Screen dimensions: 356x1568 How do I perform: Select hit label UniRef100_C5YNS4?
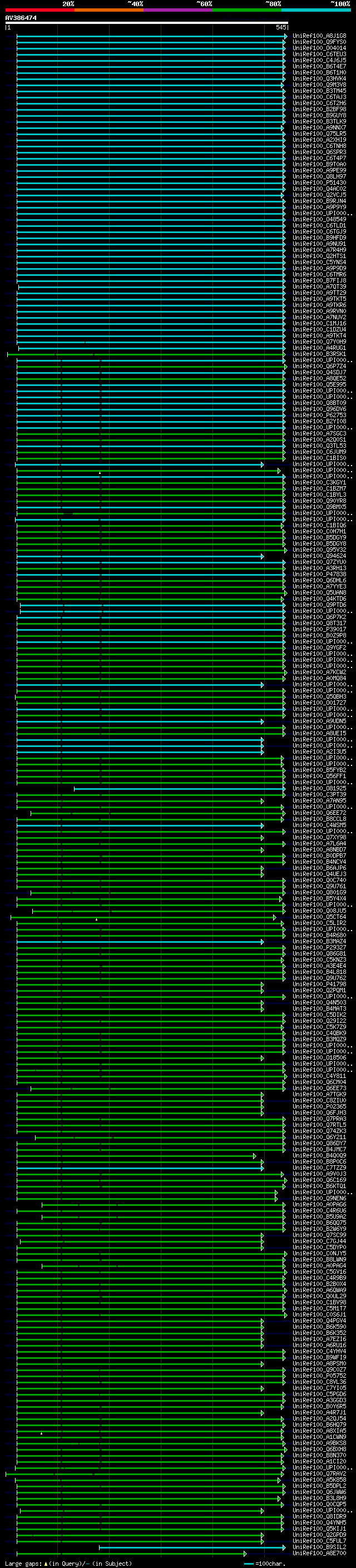(319, 263)
